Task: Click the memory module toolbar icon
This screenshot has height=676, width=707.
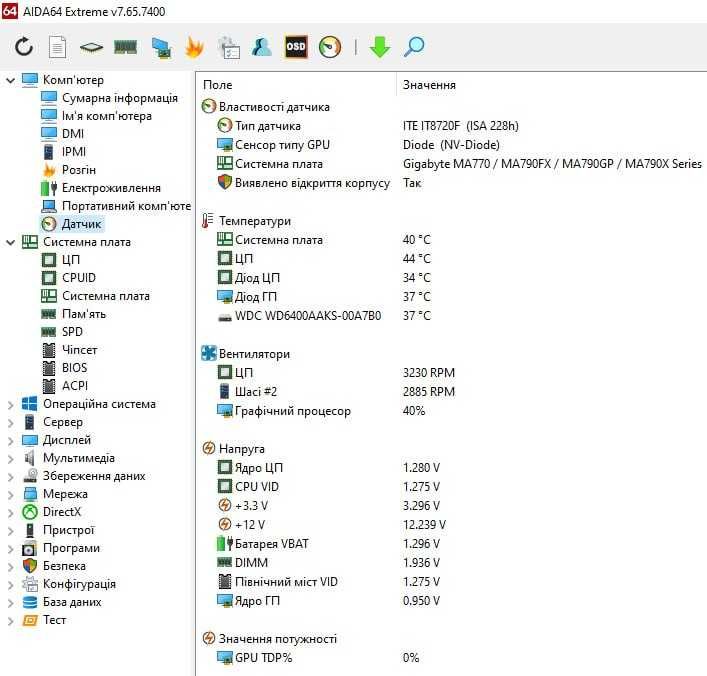Action: tap(125, 47)
